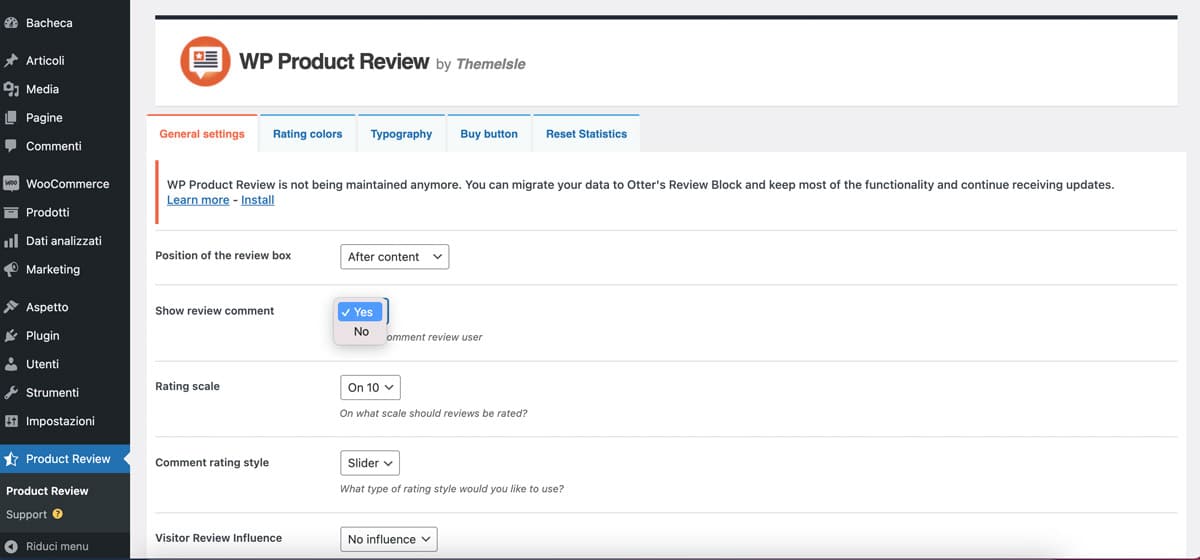Open the Visitor Review Influence dropdown

pos(389,539)
